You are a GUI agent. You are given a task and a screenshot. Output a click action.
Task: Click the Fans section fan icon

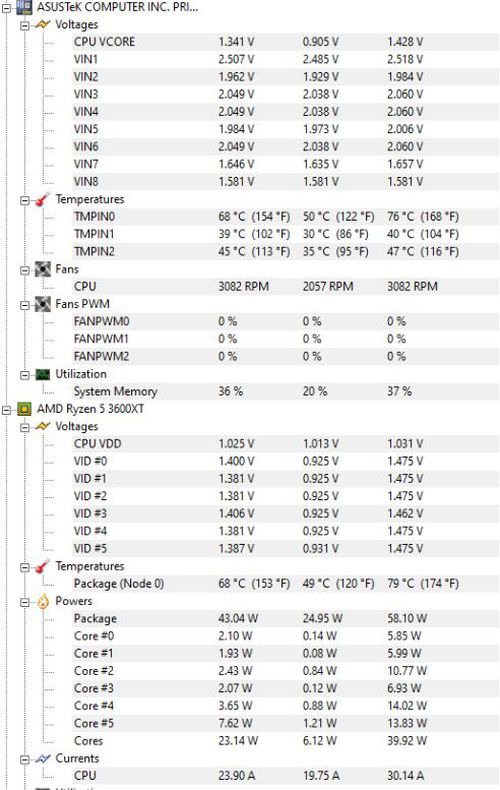[43, 269]
